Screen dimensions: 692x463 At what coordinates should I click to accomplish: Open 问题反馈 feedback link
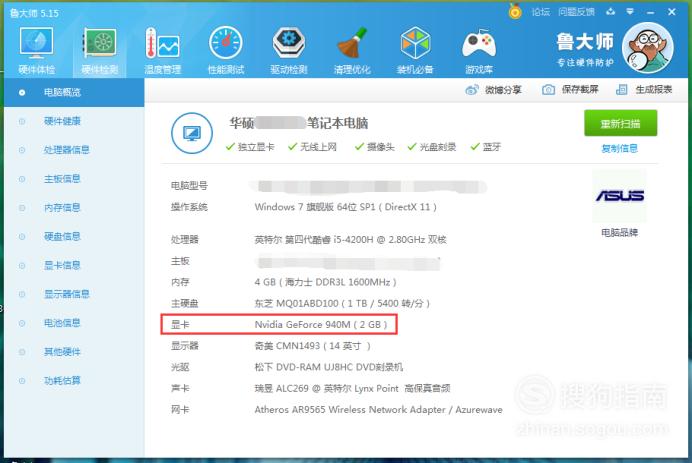(x=576, y=12)
